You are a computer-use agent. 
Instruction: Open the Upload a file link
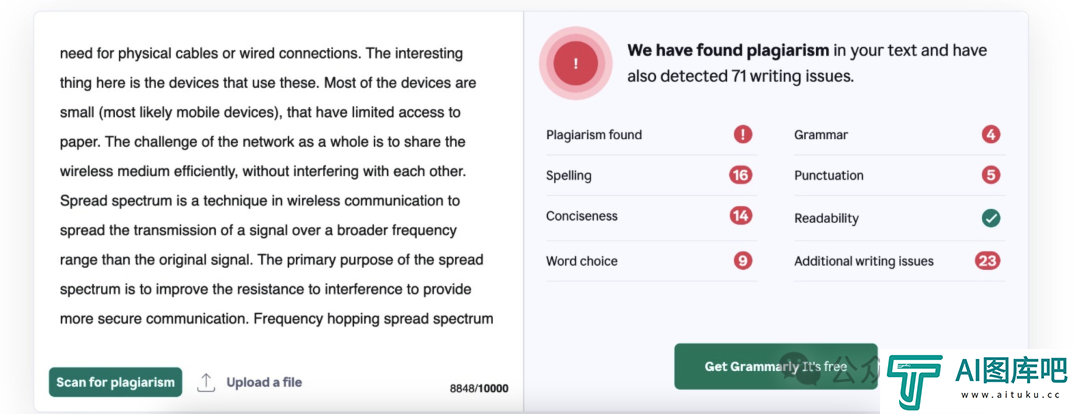point(264,382)
